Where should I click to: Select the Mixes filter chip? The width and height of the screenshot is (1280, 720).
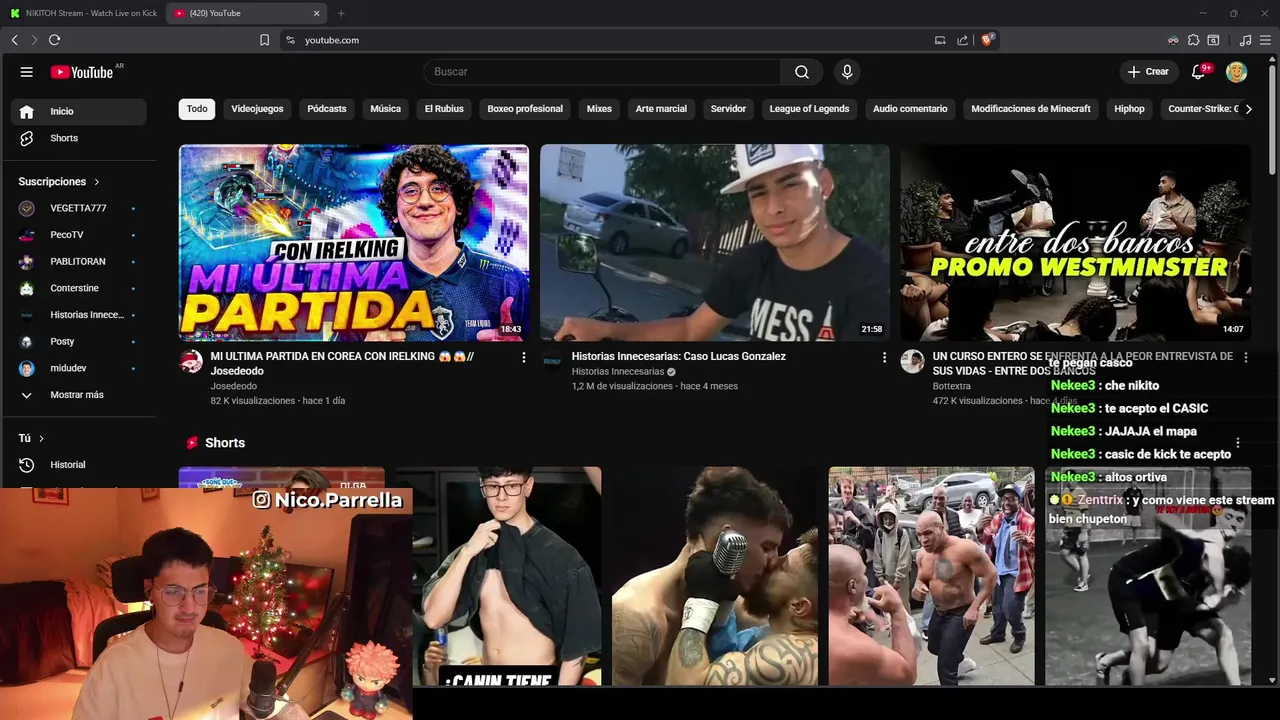coord(599,109)
